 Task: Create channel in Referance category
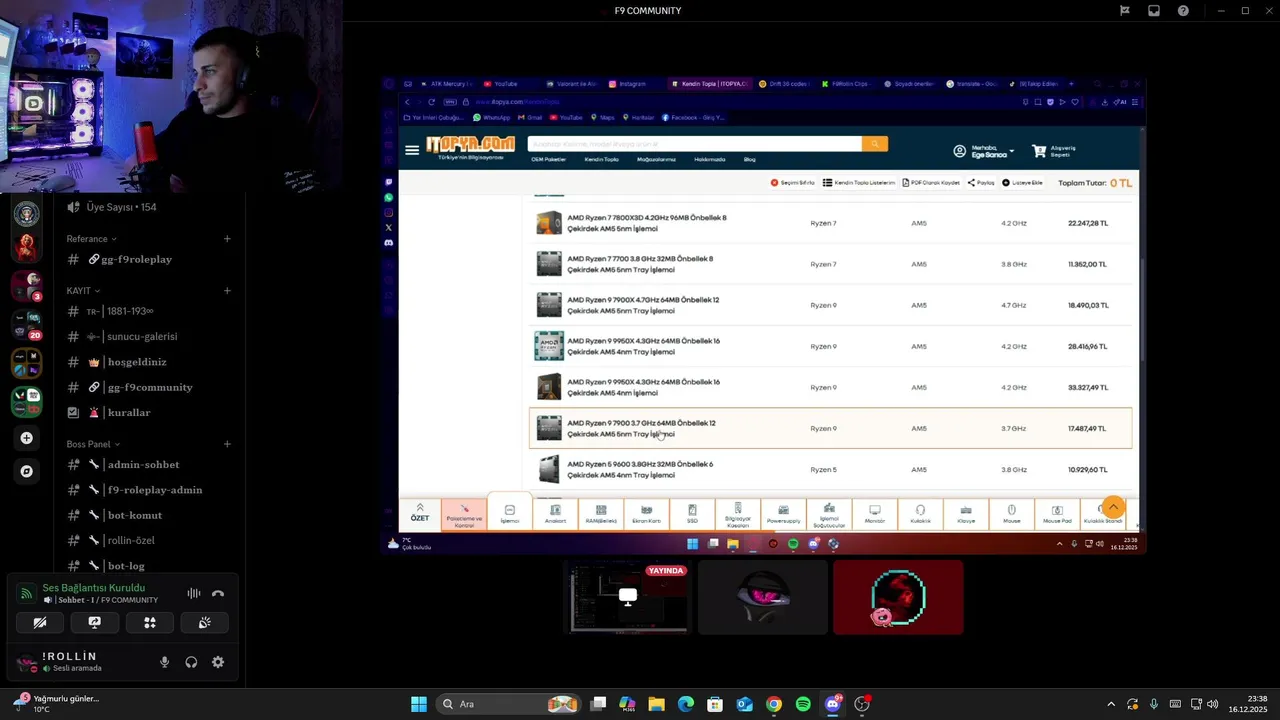coord(227,239)
